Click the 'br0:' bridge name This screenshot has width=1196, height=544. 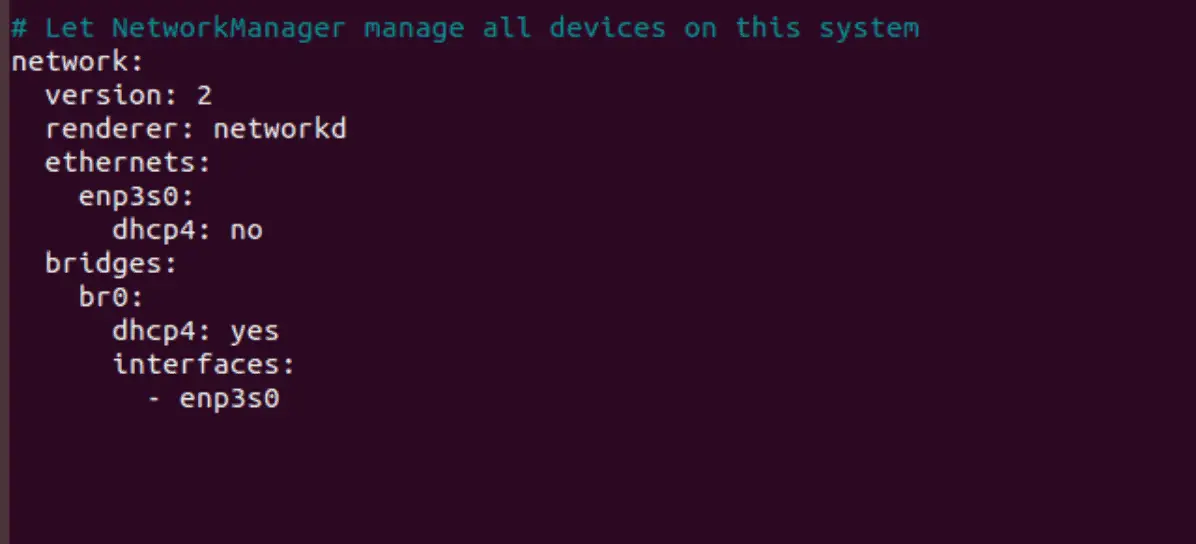111,298
